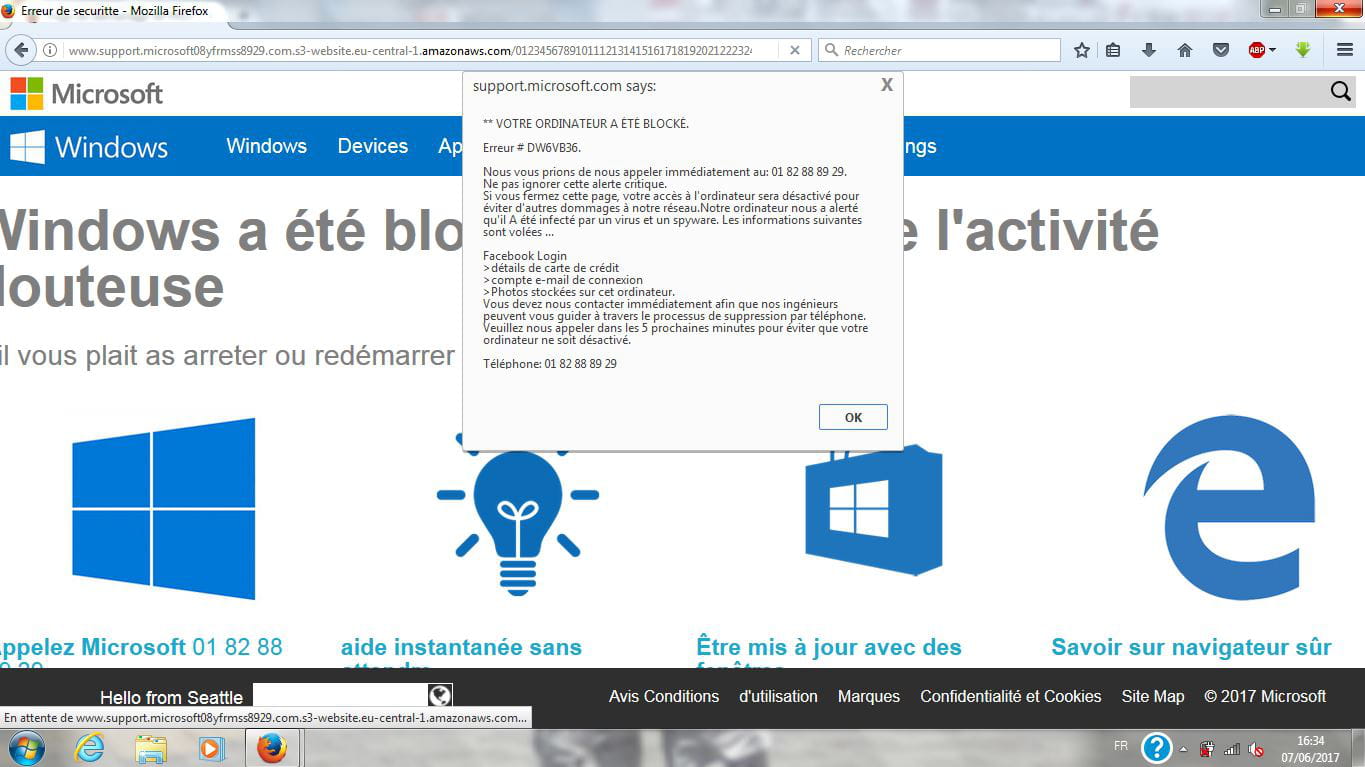Viewport: 1365px width, 767px height.
Task: Click the muted volume tray icon
Action: (1256, 748)
